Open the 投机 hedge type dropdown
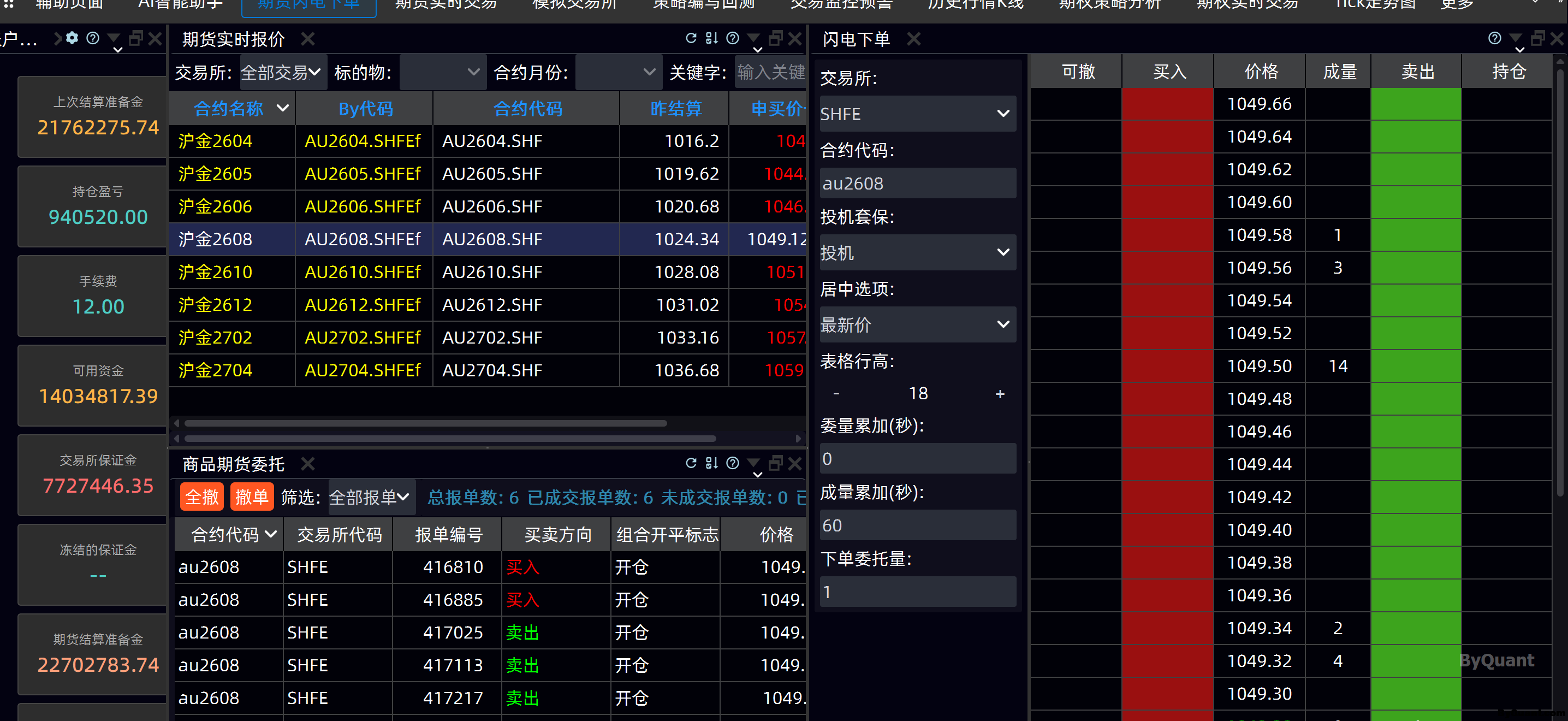The image size is (1568, 721). pos(917,252)
